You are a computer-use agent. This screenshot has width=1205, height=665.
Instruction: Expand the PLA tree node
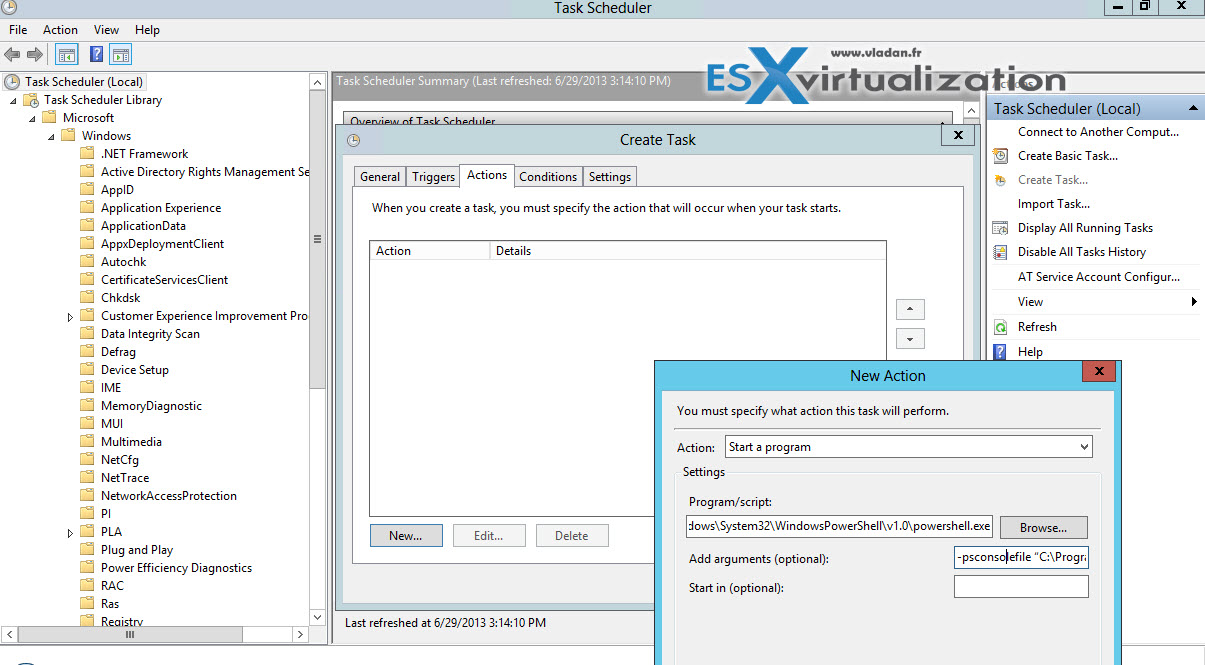pos(70,532)
